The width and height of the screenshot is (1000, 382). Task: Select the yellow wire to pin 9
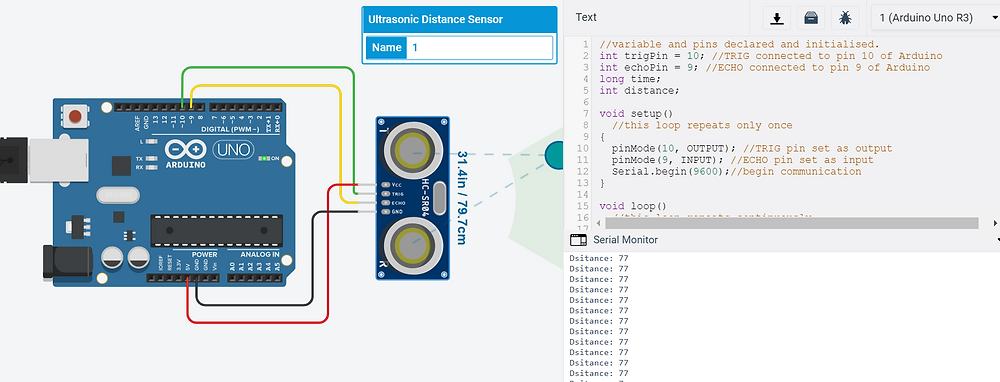point(265,85)
